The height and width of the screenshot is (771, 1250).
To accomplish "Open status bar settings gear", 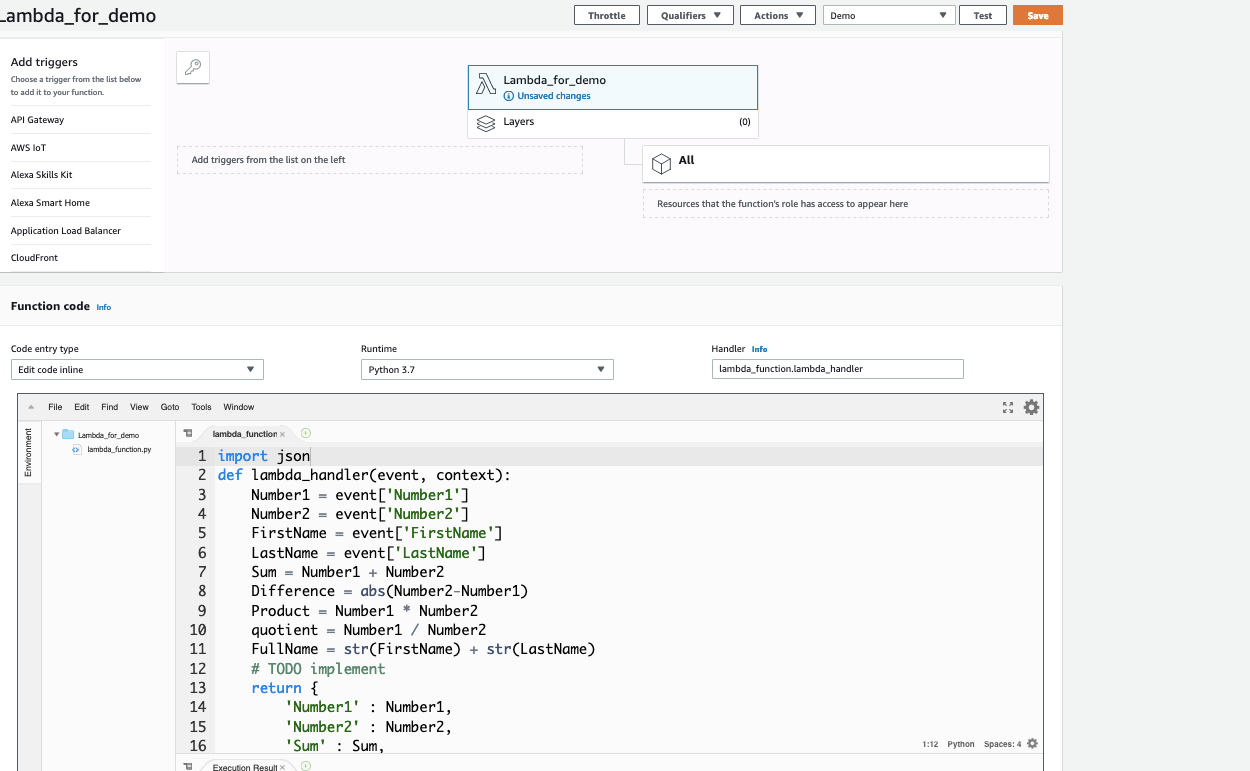I will pyautogui.click(x=1032, y=744).
